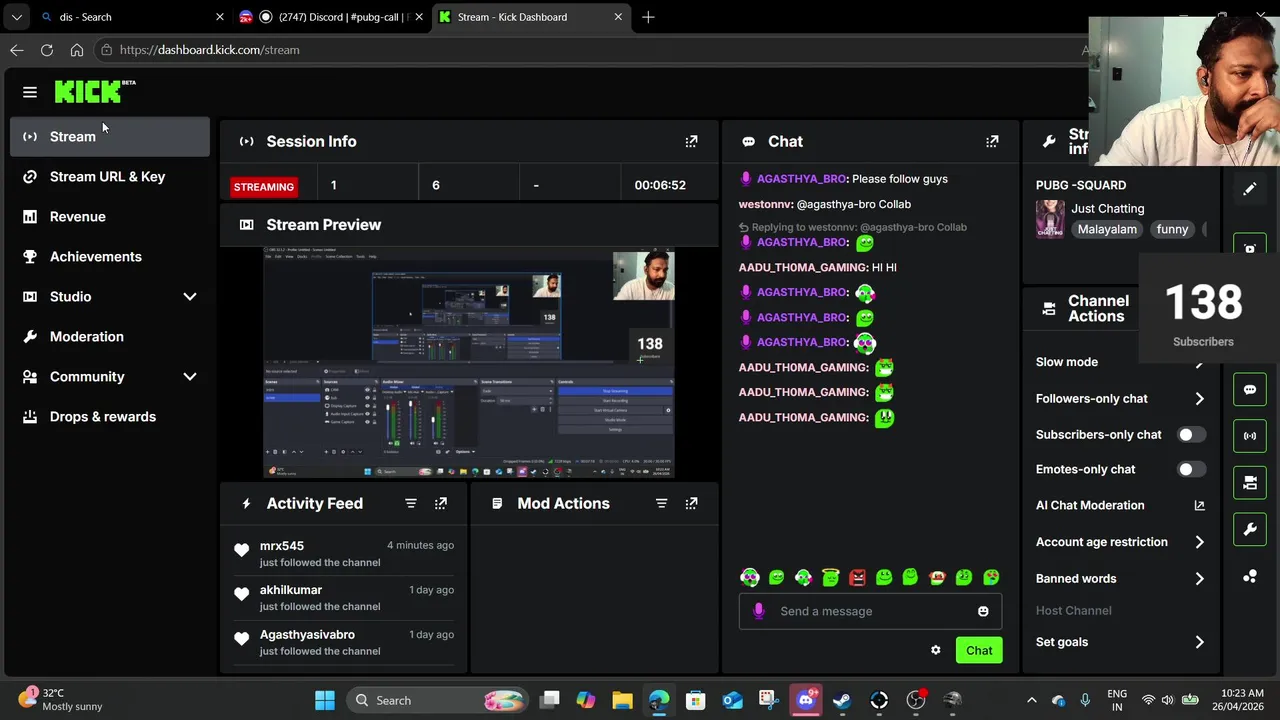Open the emote picker smiley in message box
The width and height of the screenshot is (1280, 720).
coord(983,611)
